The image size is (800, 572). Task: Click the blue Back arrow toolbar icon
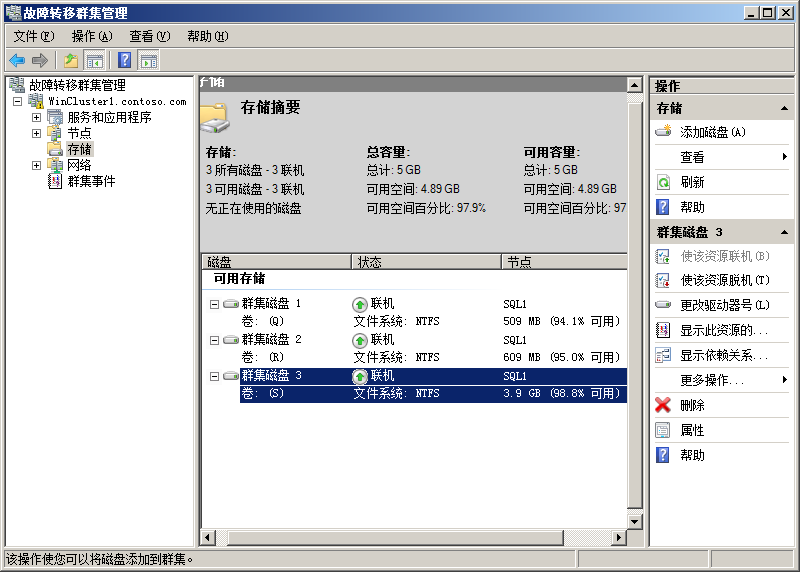(17, 61)
